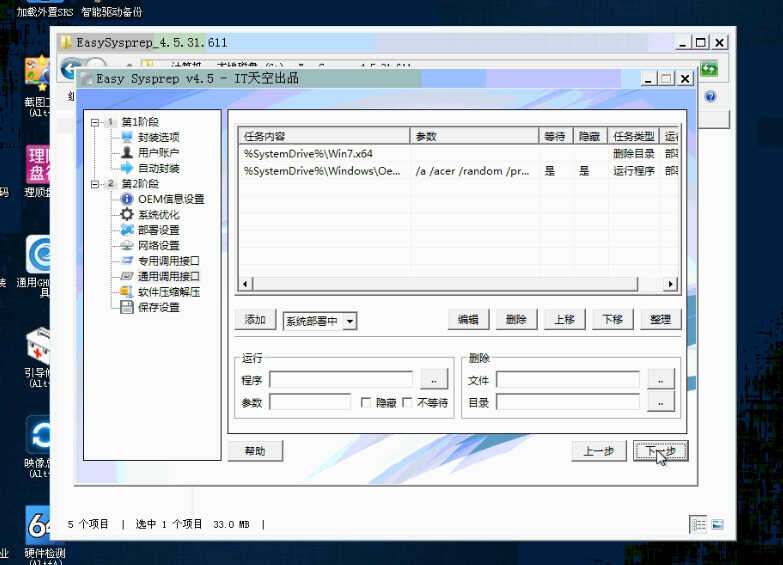Click the 下移 button
Viewport: 783px width, 565px height.
pyautogui.click(x=612, y=320)
